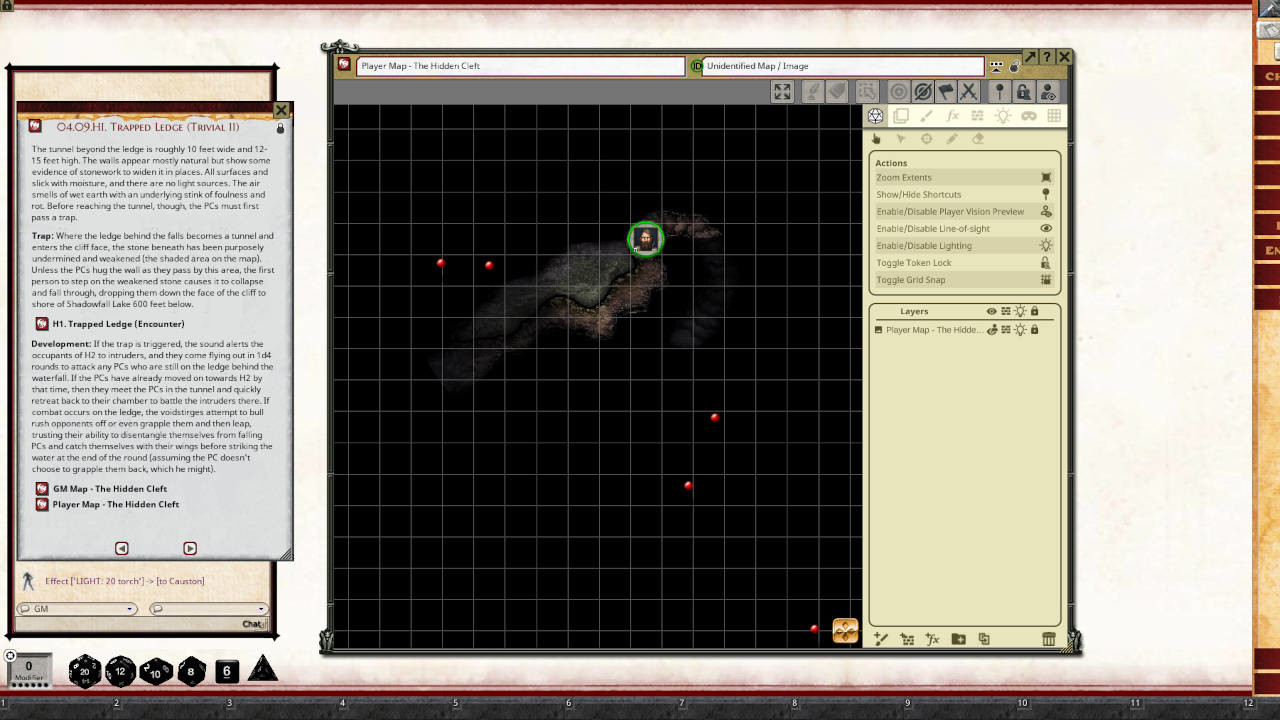This screenshot has height=720, width=1280.
Task: Select the Zoom Extents map tool
Action: tap(782, 91)
